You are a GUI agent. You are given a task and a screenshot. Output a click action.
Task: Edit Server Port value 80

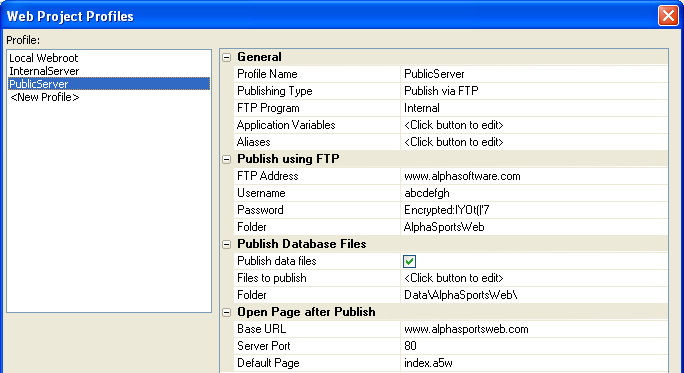534,346
